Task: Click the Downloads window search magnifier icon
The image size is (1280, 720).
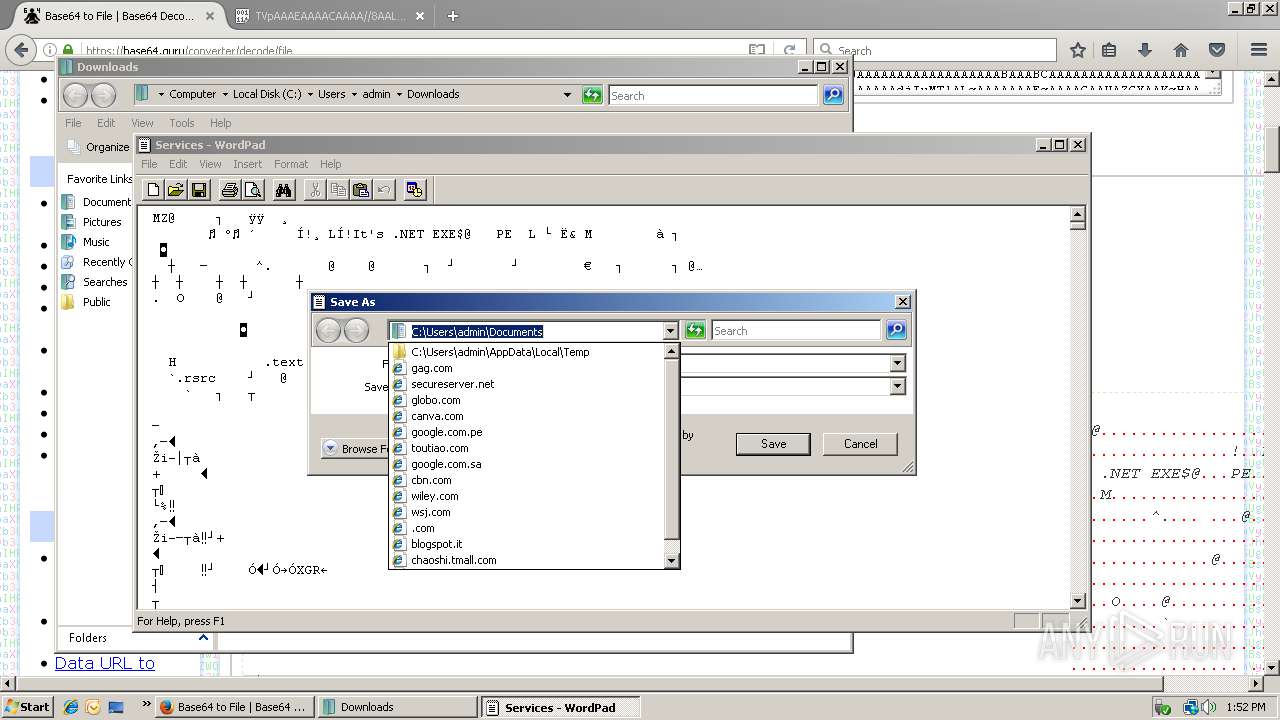Action: coord(833,95)
